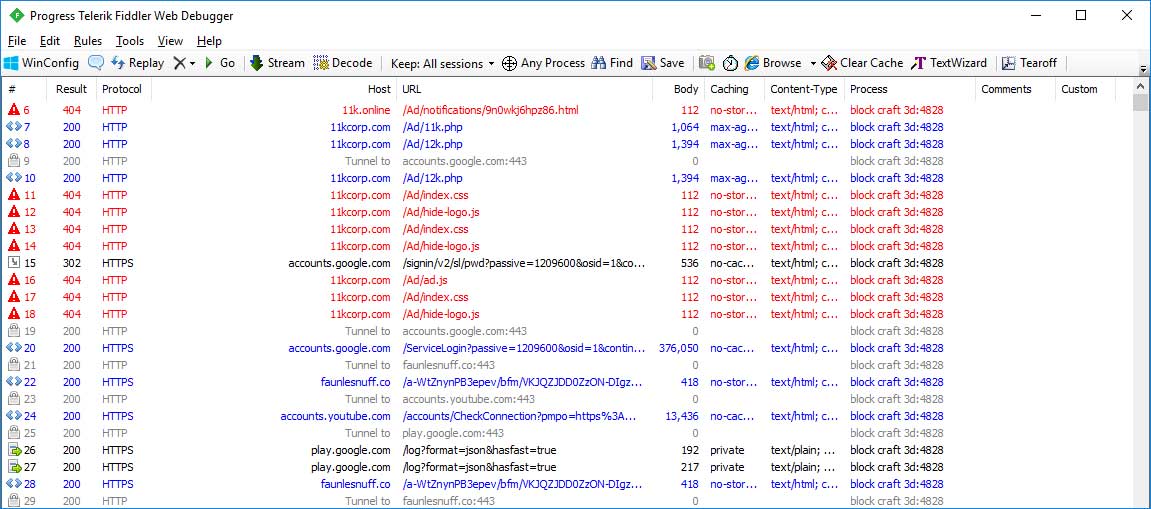Click the warning icon of session 12
This screenshot has height=509, width=1151.
click(14, 212)
